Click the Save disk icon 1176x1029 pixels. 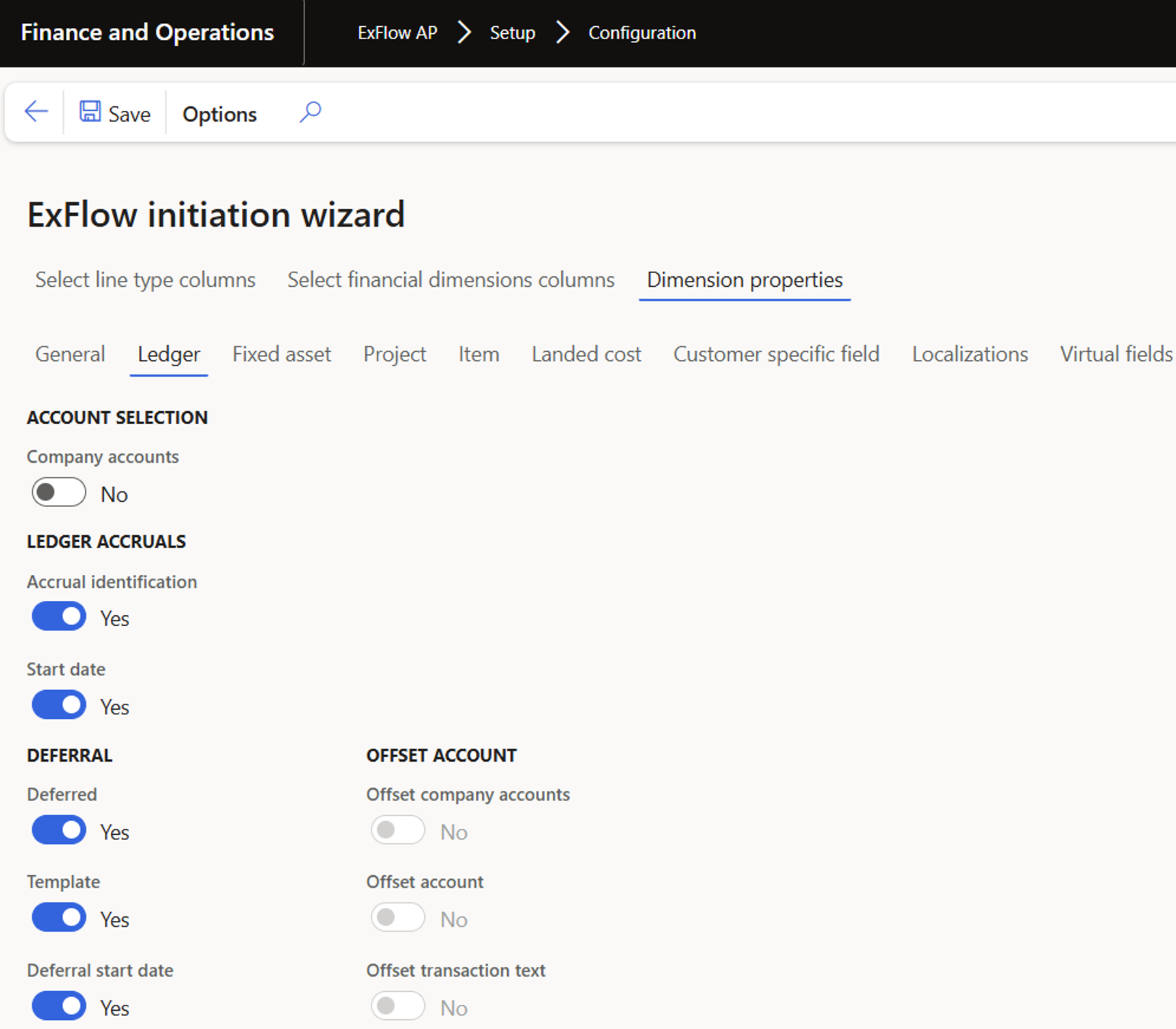(x=90, y=111)
